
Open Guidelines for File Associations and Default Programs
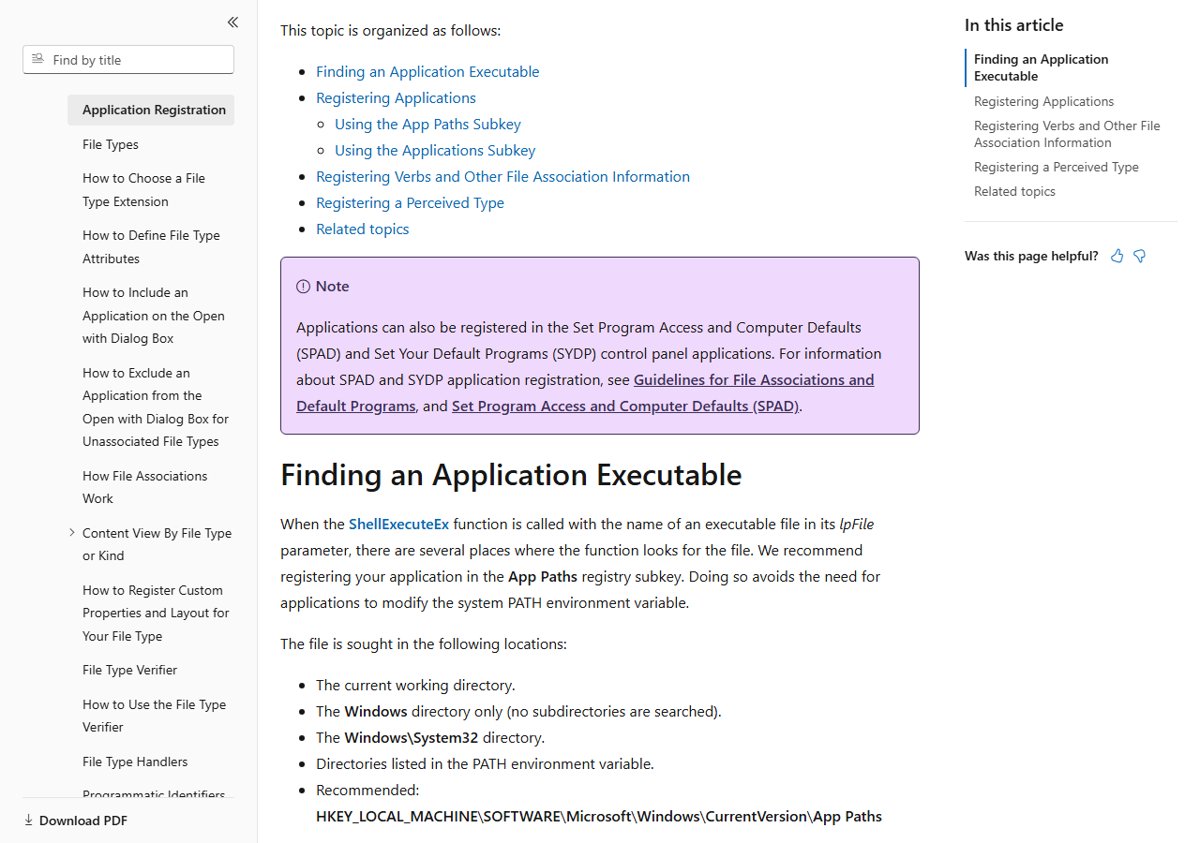585,393
